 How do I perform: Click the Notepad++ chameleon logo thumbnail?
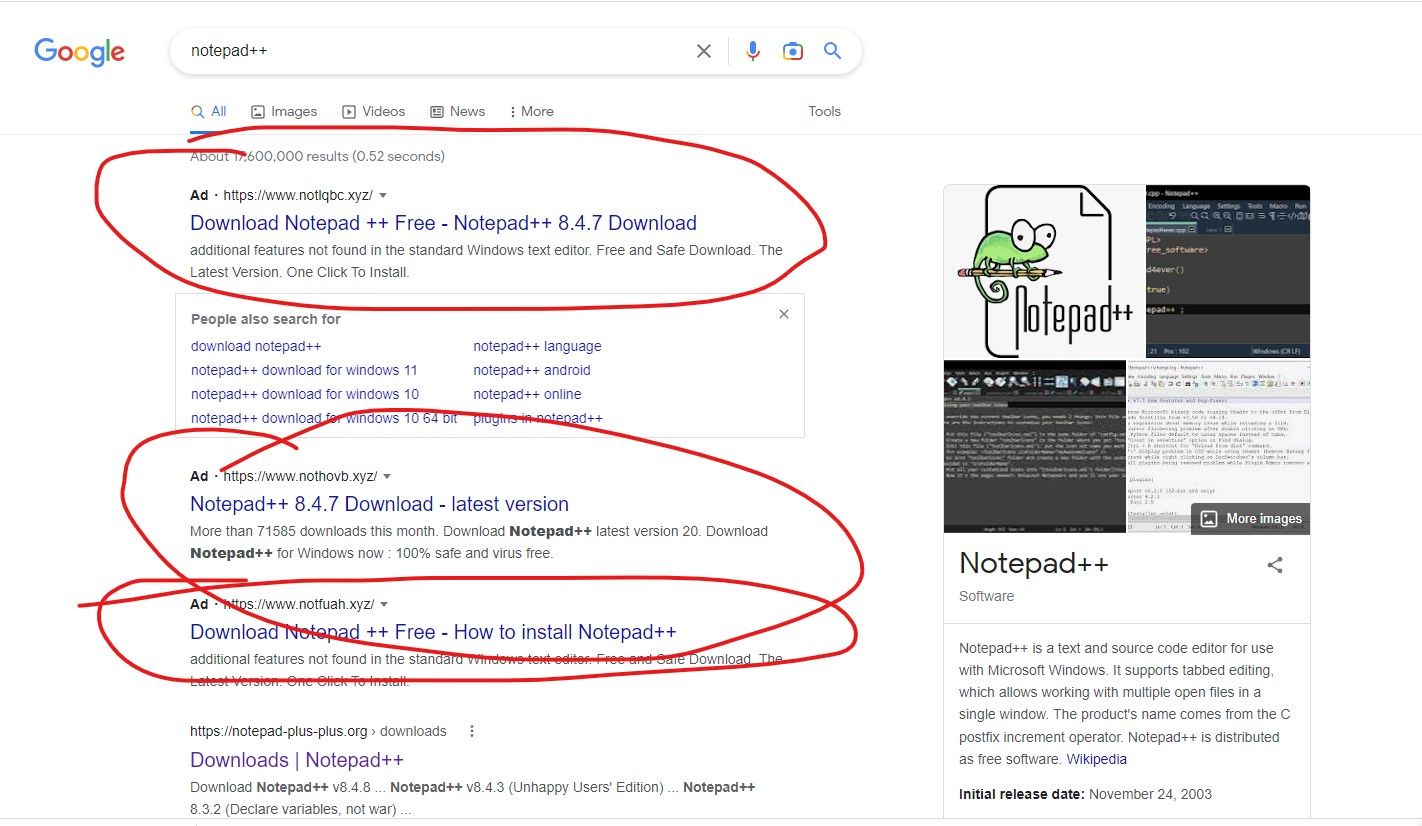pos(1043,271)
